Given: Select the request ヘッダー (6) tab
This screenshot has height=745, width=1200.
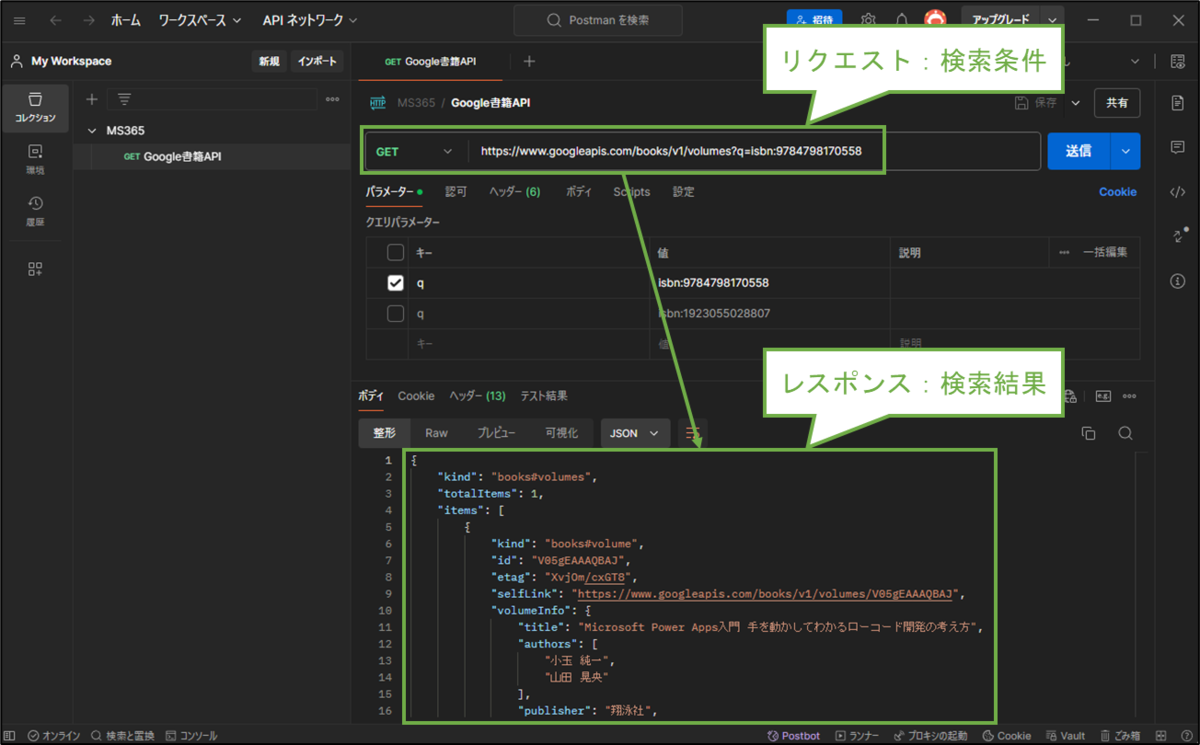Looking at the screenshot, I should click(x=514, y=192).
